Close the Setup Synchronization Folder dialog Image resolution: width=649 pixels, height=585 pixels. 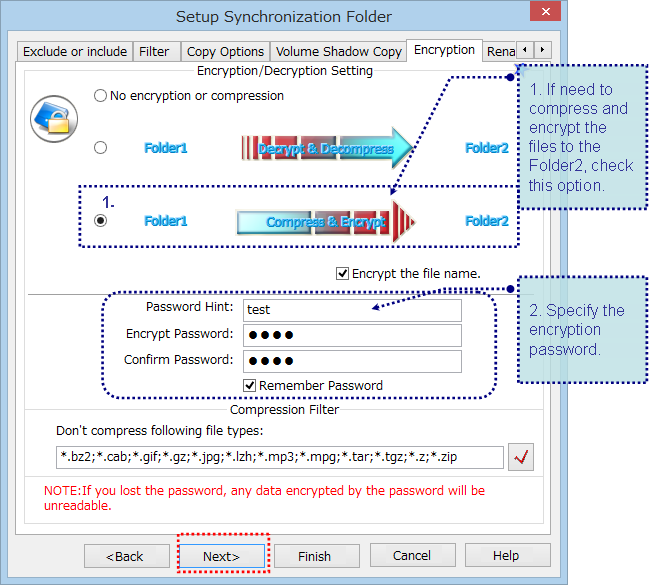click(x=546, y=11)
